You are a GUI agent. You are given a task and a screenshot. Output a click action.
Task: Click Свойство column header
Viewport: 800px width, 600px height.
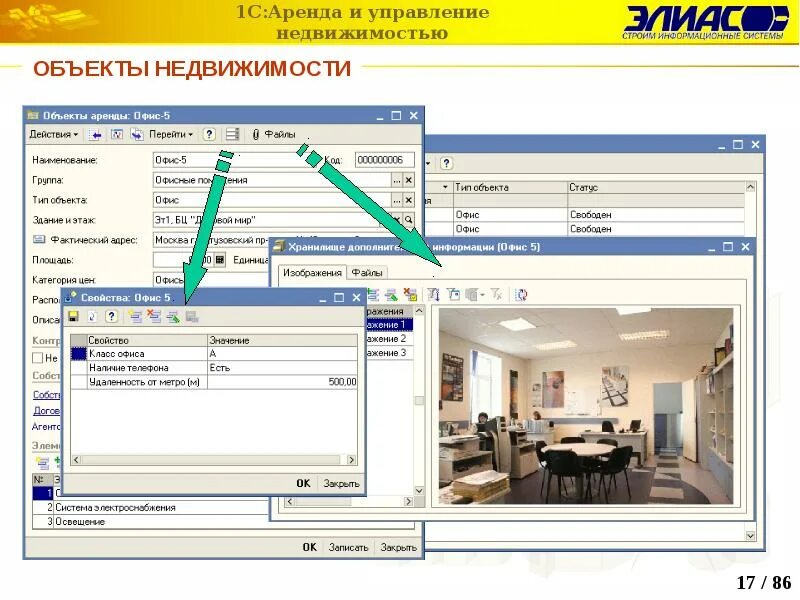(147, 340)
